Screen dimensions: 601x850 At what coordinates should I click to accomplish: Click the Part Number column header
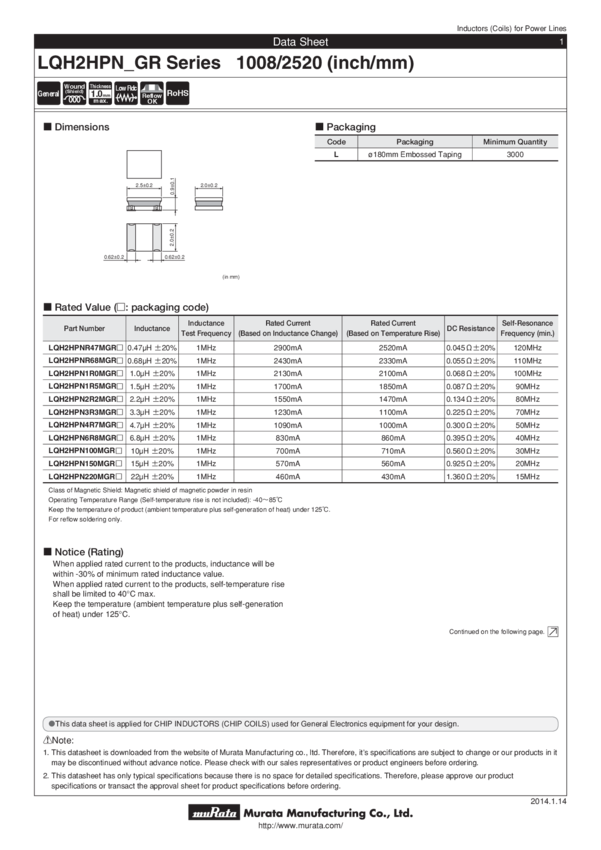(x=84, y=329)
